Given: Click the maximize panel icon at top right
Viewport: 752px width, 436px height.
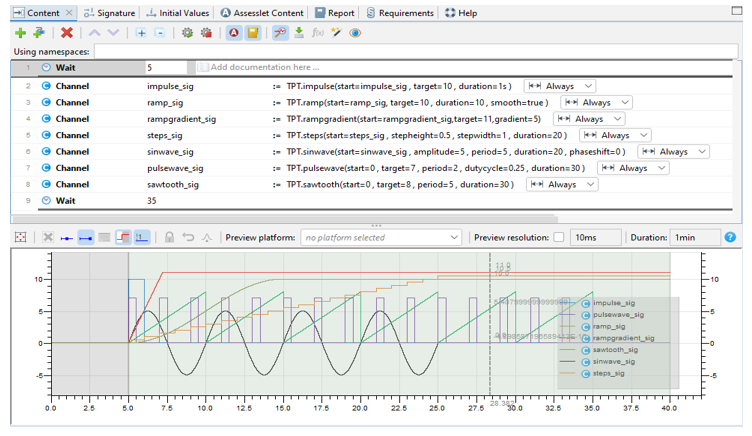Looking at the screenshot, I should tap(737, 11).
